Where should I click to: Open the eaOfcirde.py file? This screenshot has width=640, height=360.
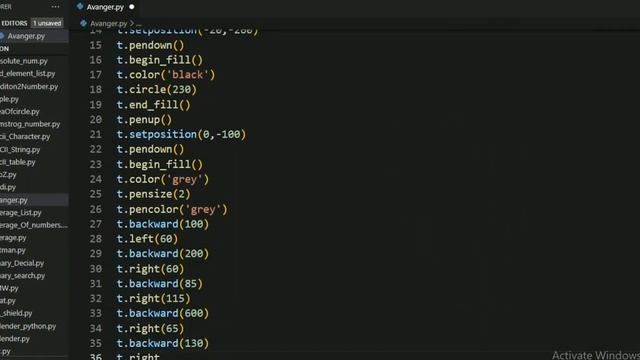click(20, 111)
